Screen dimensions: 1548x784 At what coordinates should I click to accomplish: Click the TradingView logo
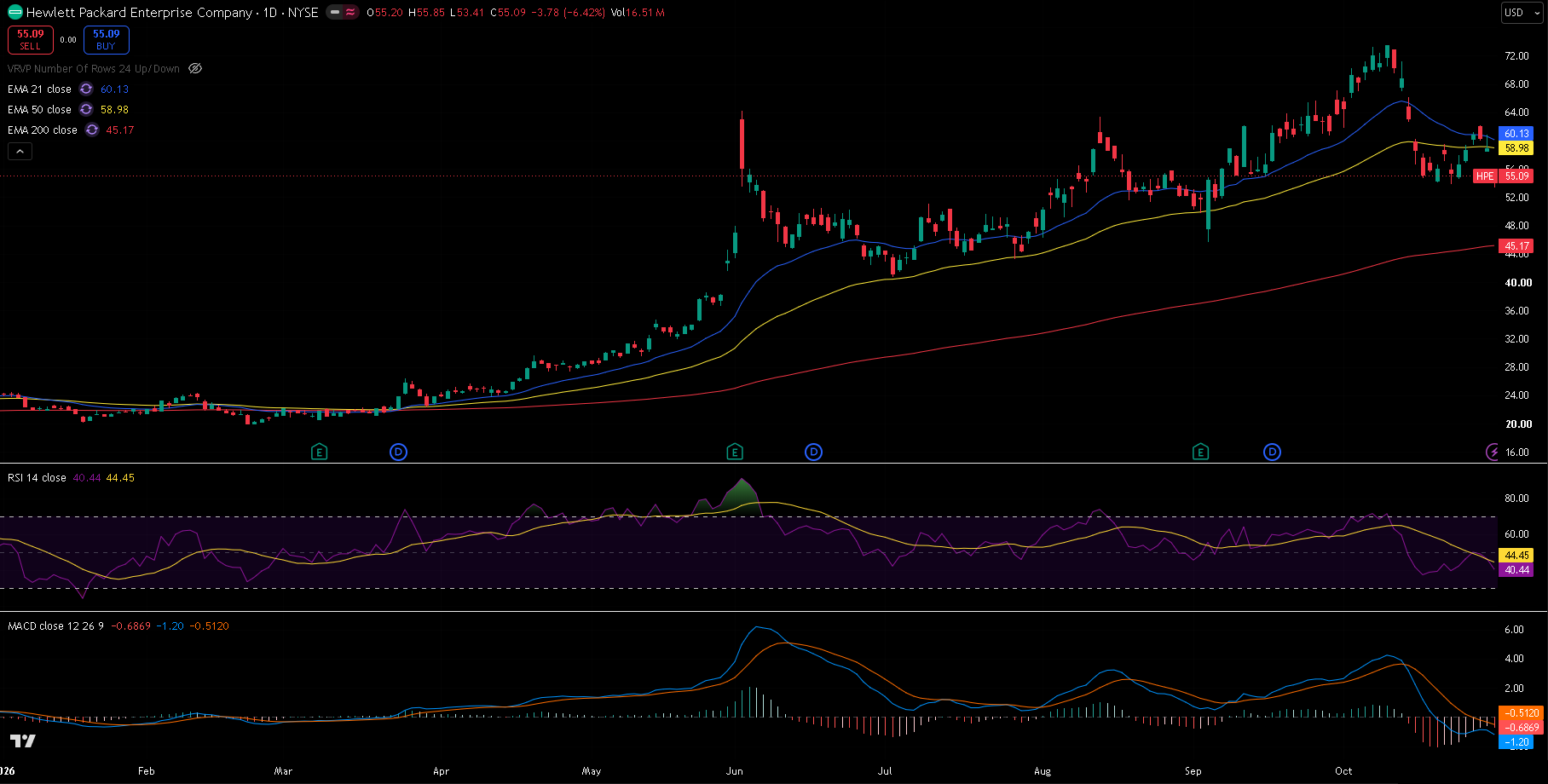23,741
